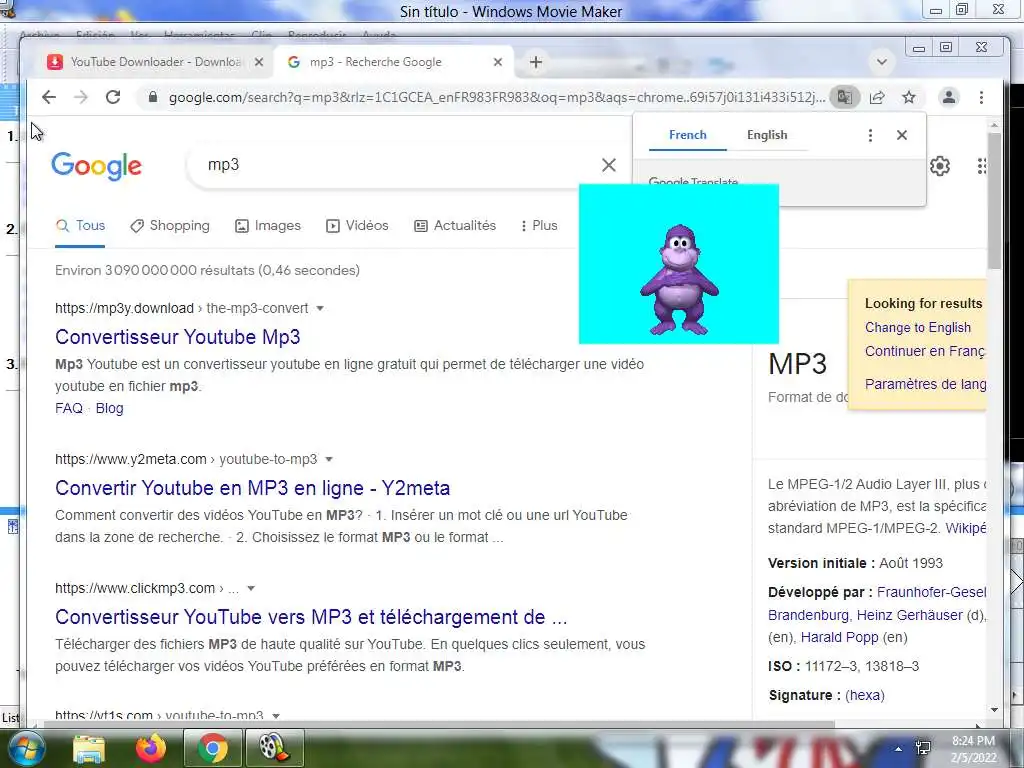This screenshot has width=1024, height=768.
Task: Click scrollbar down arrow
Action: click(x=995, y=710)
